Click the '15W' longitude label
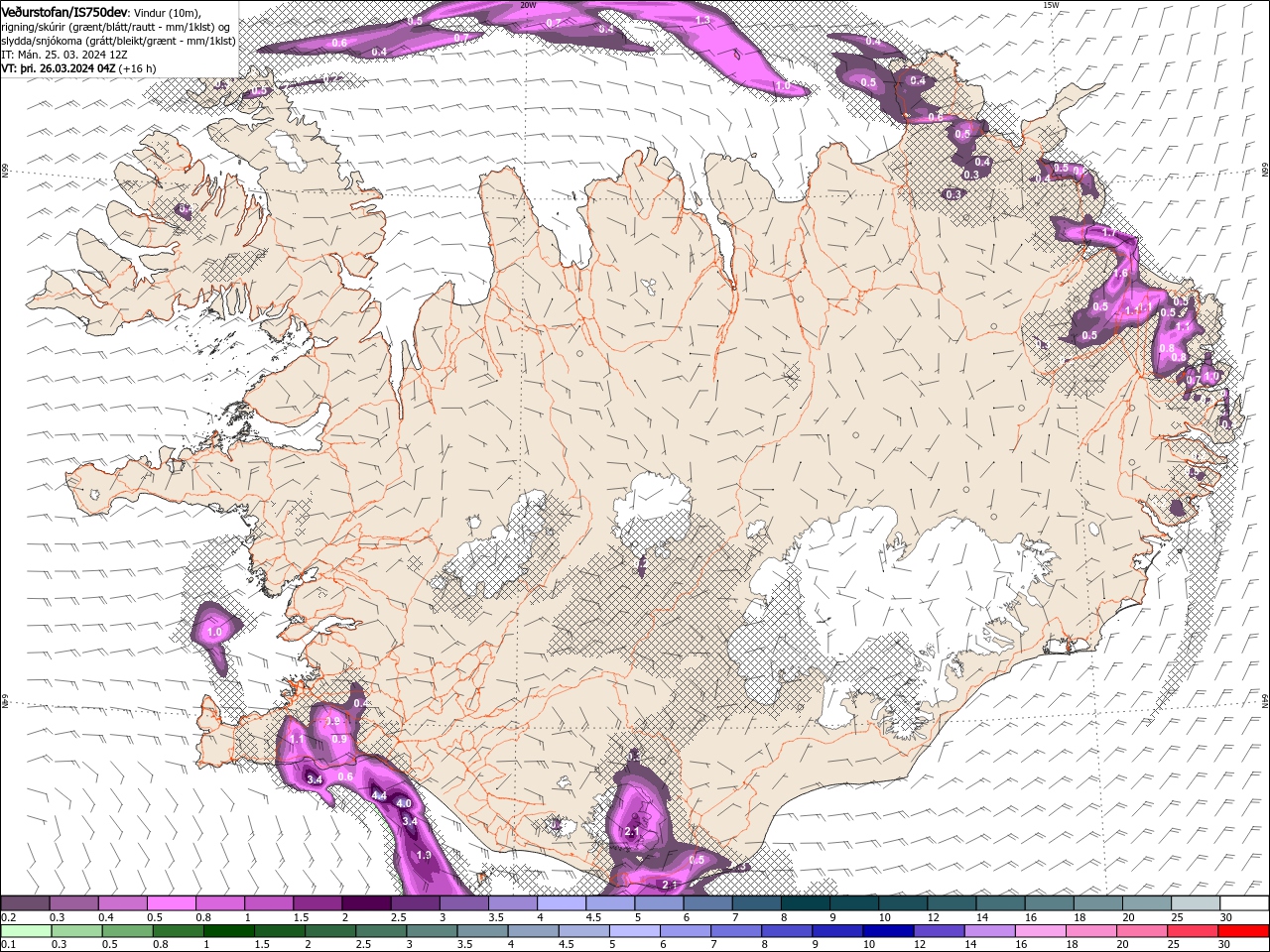This screenshot has height=952, width=1270. coord(1051,5)
